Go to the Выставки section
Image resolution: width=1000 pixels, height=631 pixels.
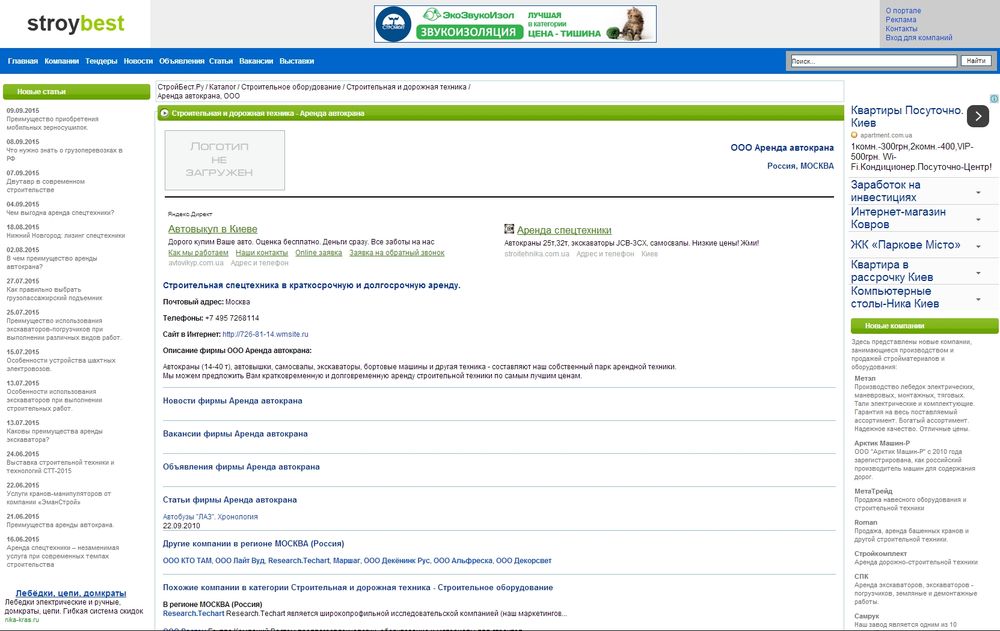[x=297, y=61]
